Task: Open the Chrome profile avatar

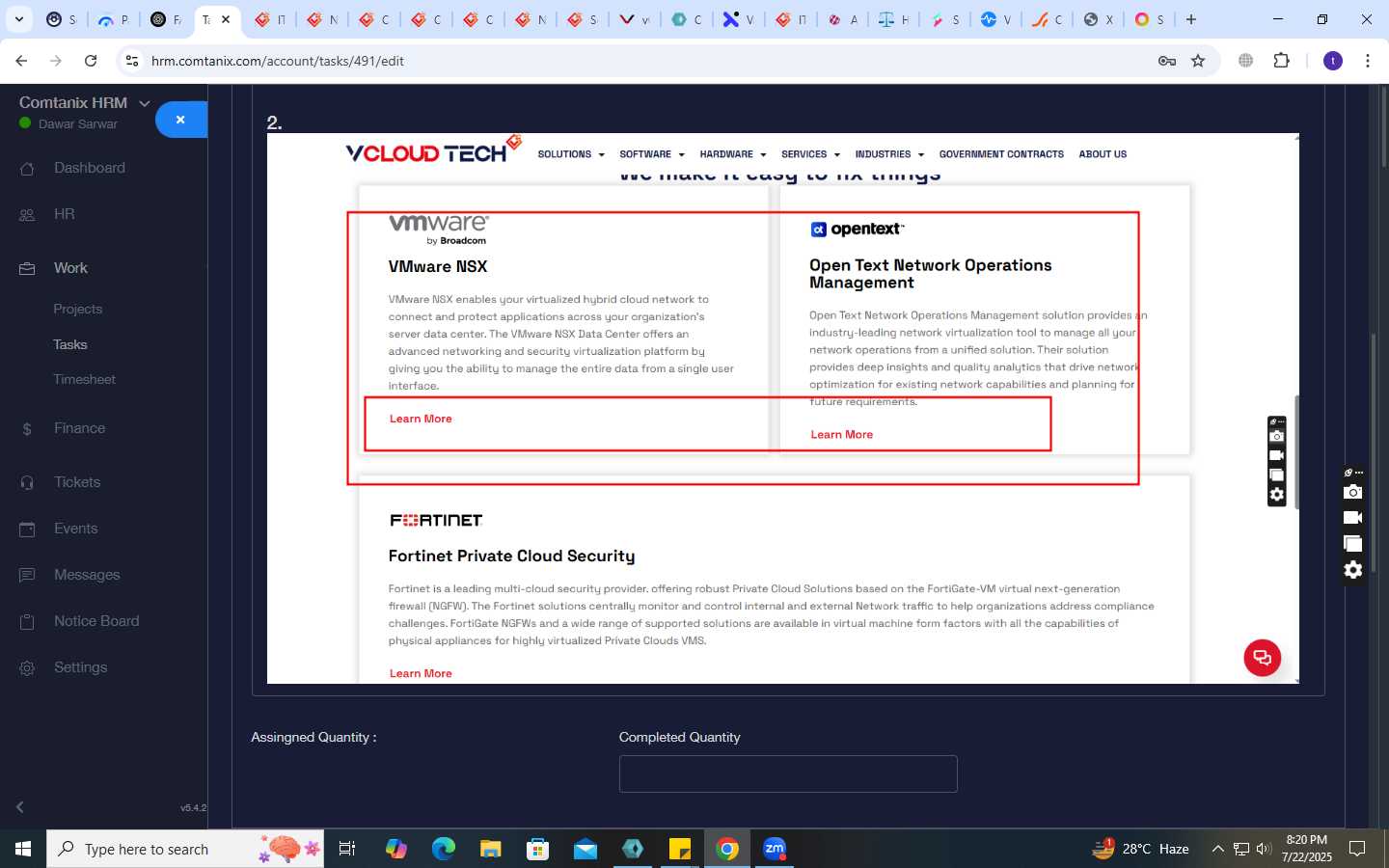Action: [1333, 61]
